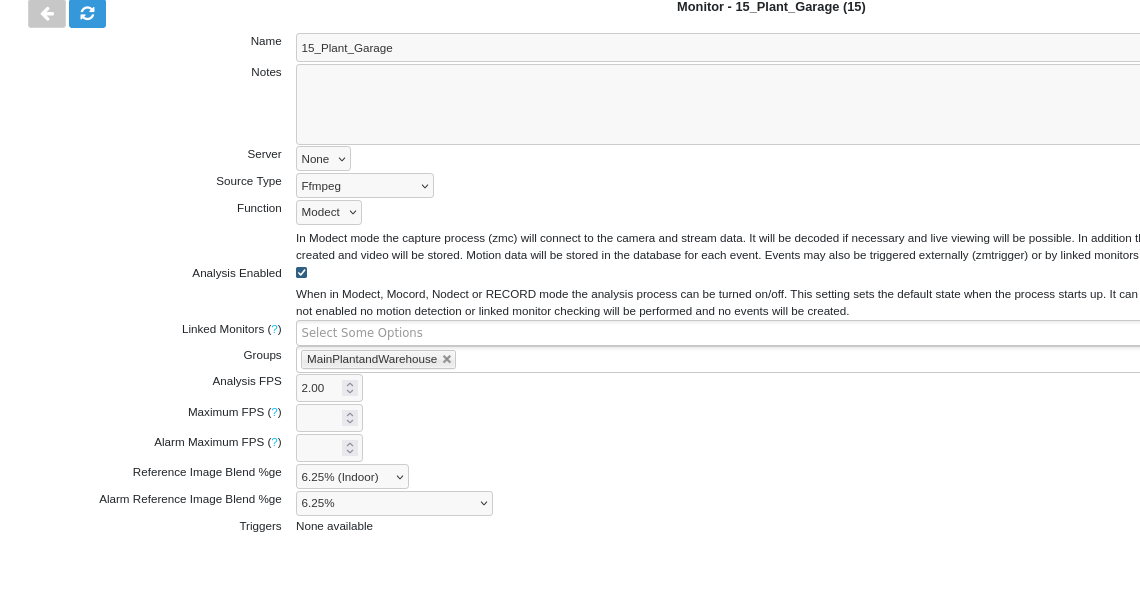Screen dimensions: 1140x596
Task: Step the Alarm Maximum FPS spinner
Action: click(350, 448)
